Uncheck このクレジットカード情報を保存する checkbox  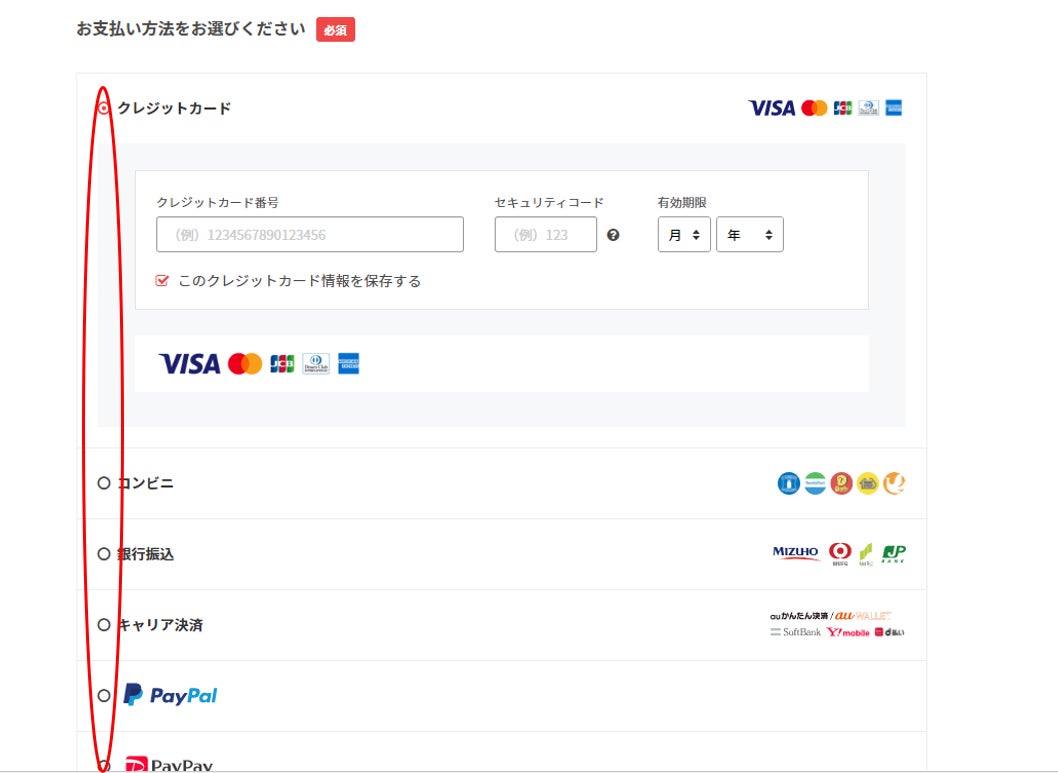click(162, 281)
